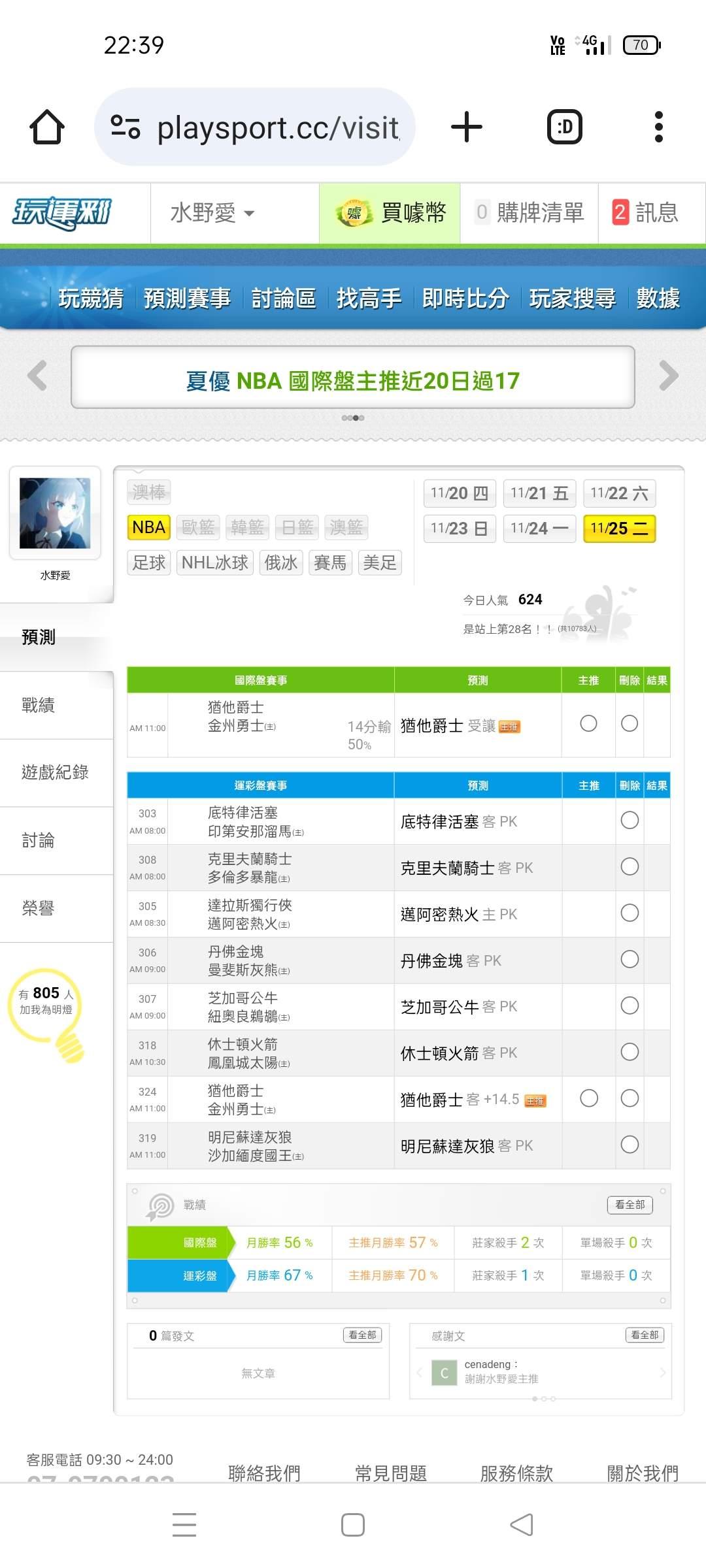Switch to 戰績 sidebar tab

56,705
